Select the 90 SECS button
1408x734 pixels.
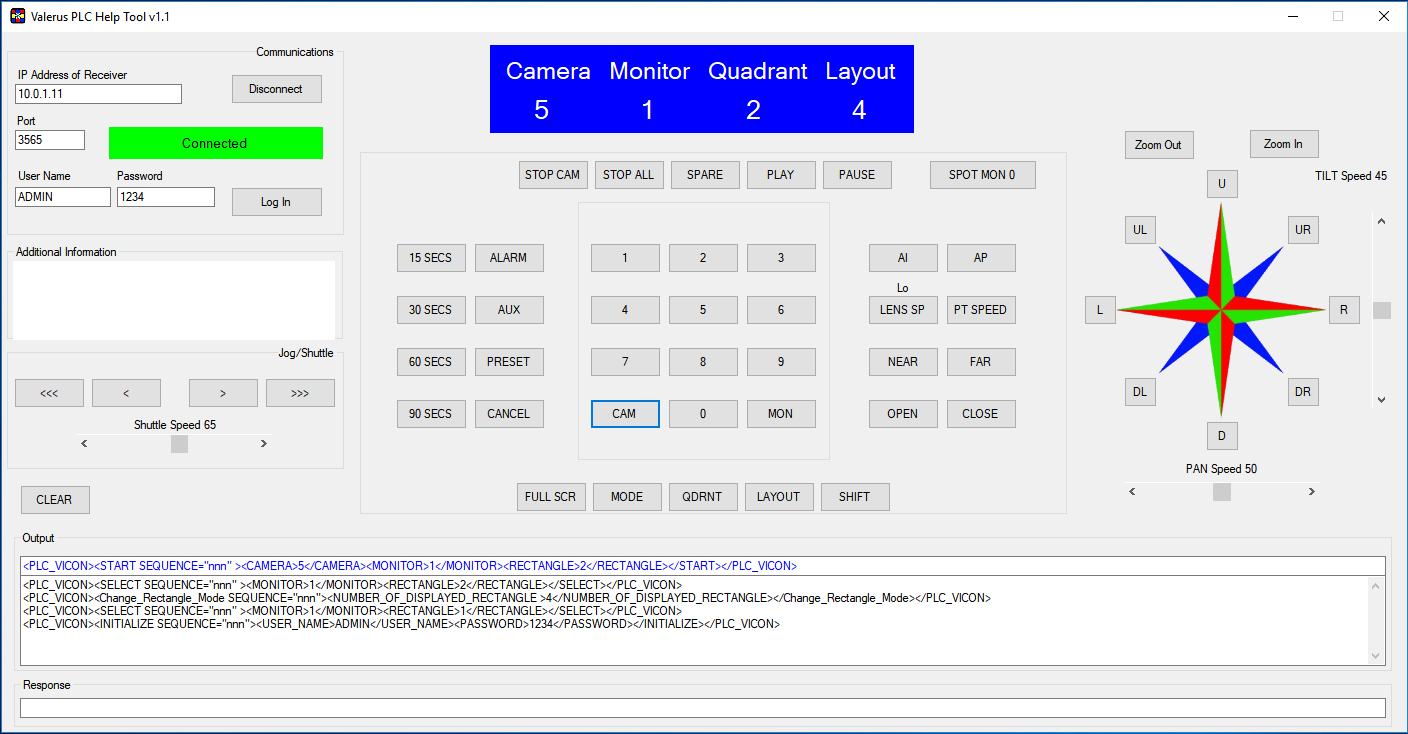click(431, 414)
